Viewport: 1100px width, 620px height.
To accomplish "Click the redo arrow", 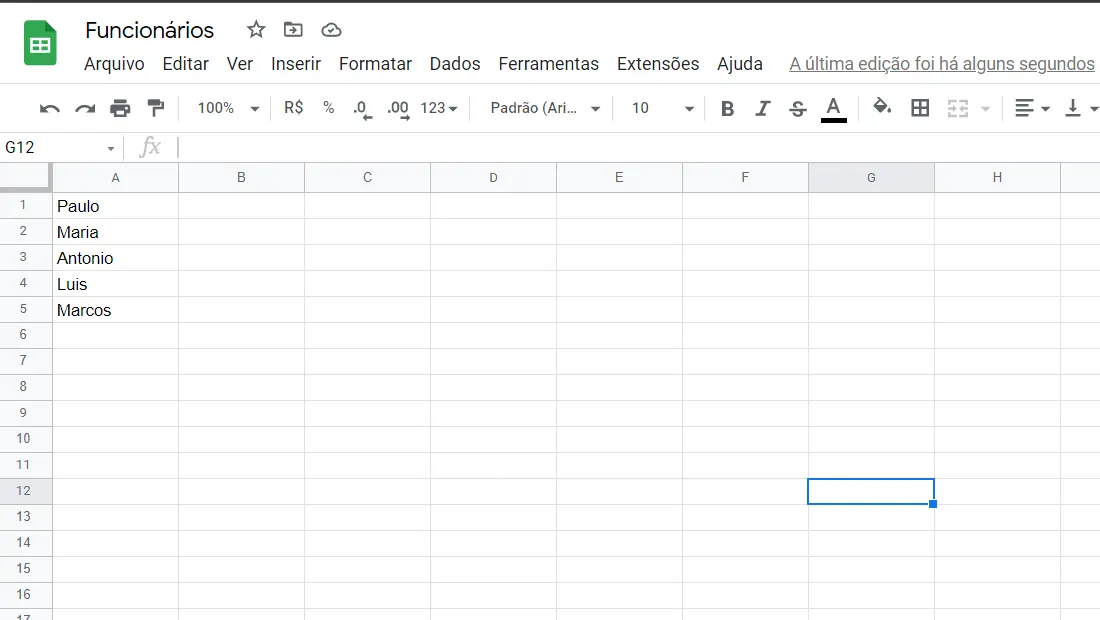I will point(85,108).
